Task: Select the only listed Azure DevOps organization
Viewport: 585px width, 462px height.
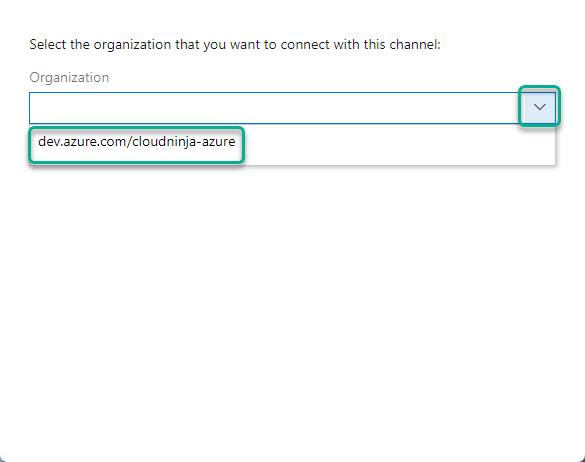Action: click(x=137, y=142)
